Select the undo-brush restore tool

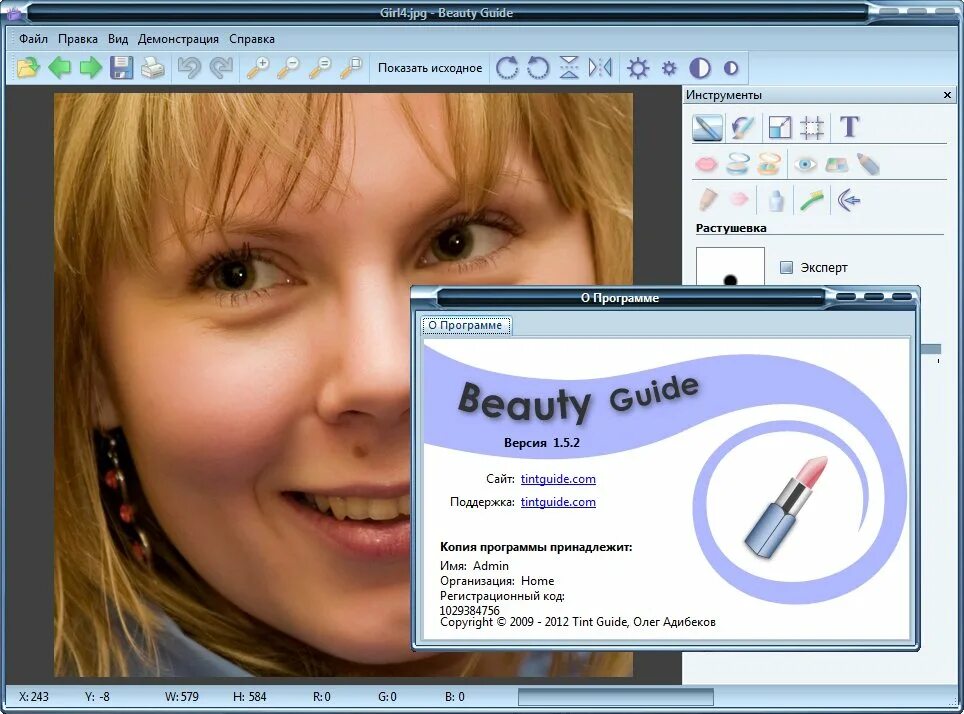[x=742, y=128]
